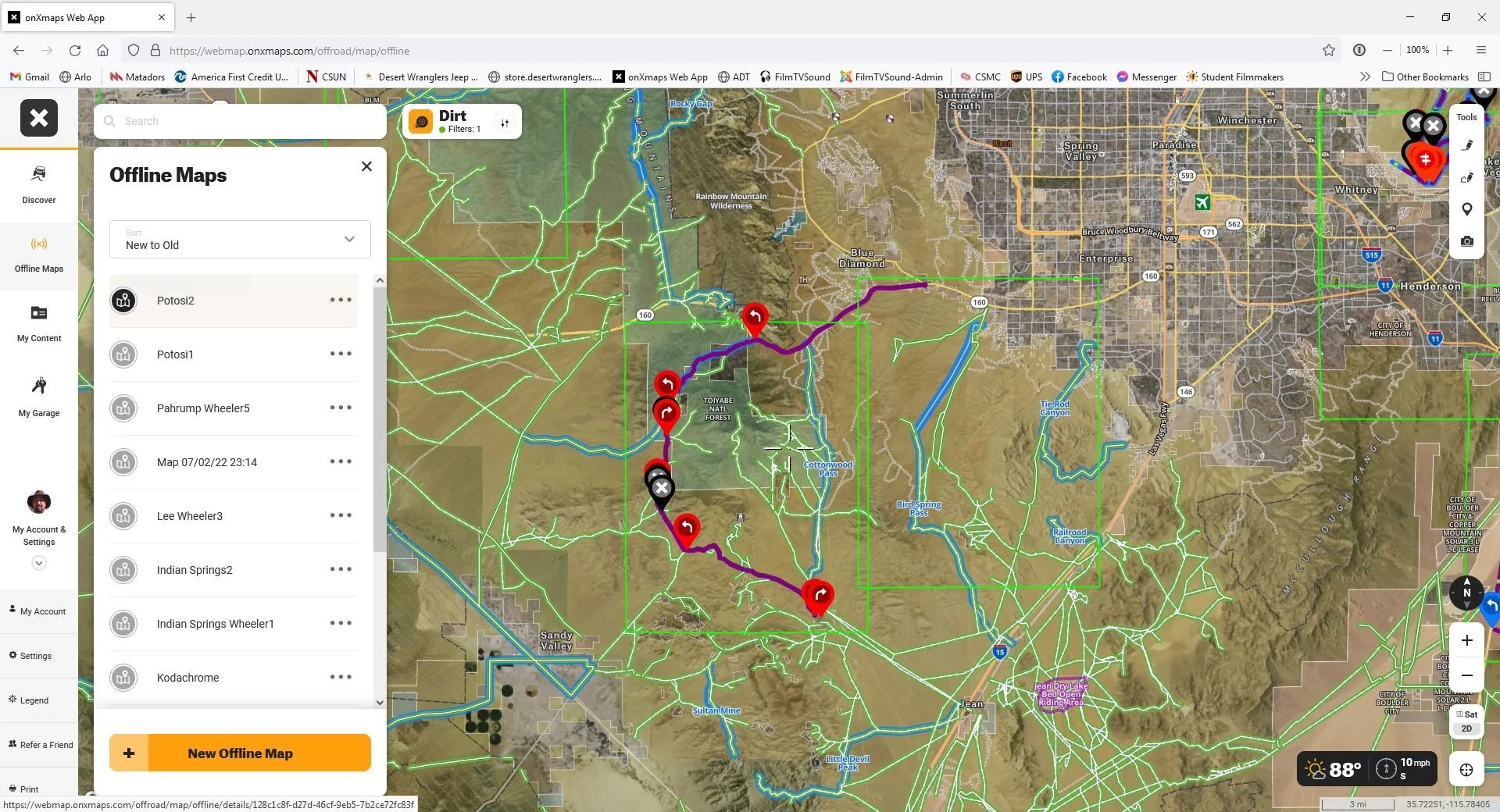The width and height of the screenshot is (1500, 812).
Task: Click the offline maps list scrollbar down arrow
Action: [x=380, y=702]
